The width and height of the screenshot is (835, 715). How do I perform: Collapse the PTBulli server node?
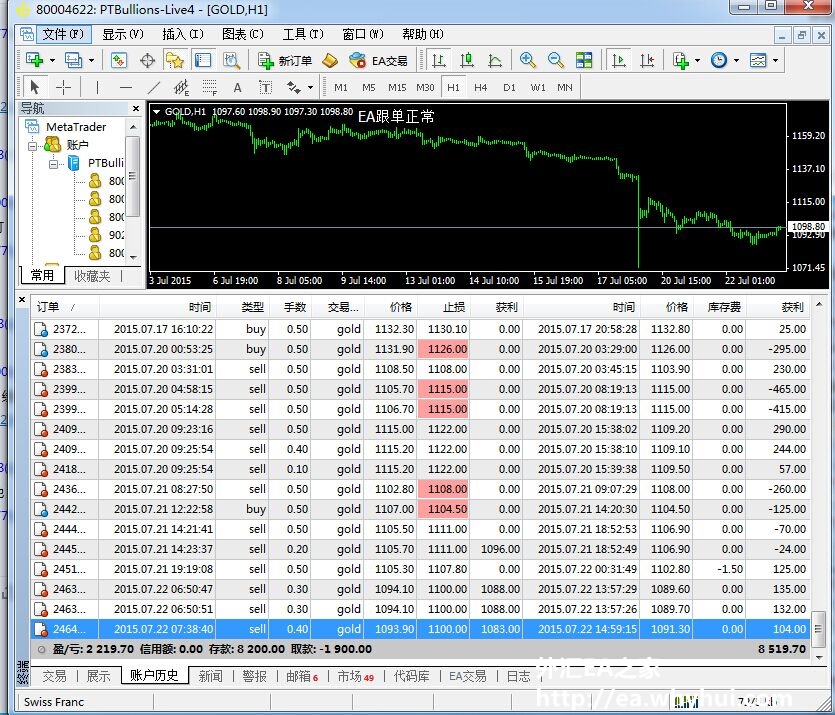tap(53, 164)
